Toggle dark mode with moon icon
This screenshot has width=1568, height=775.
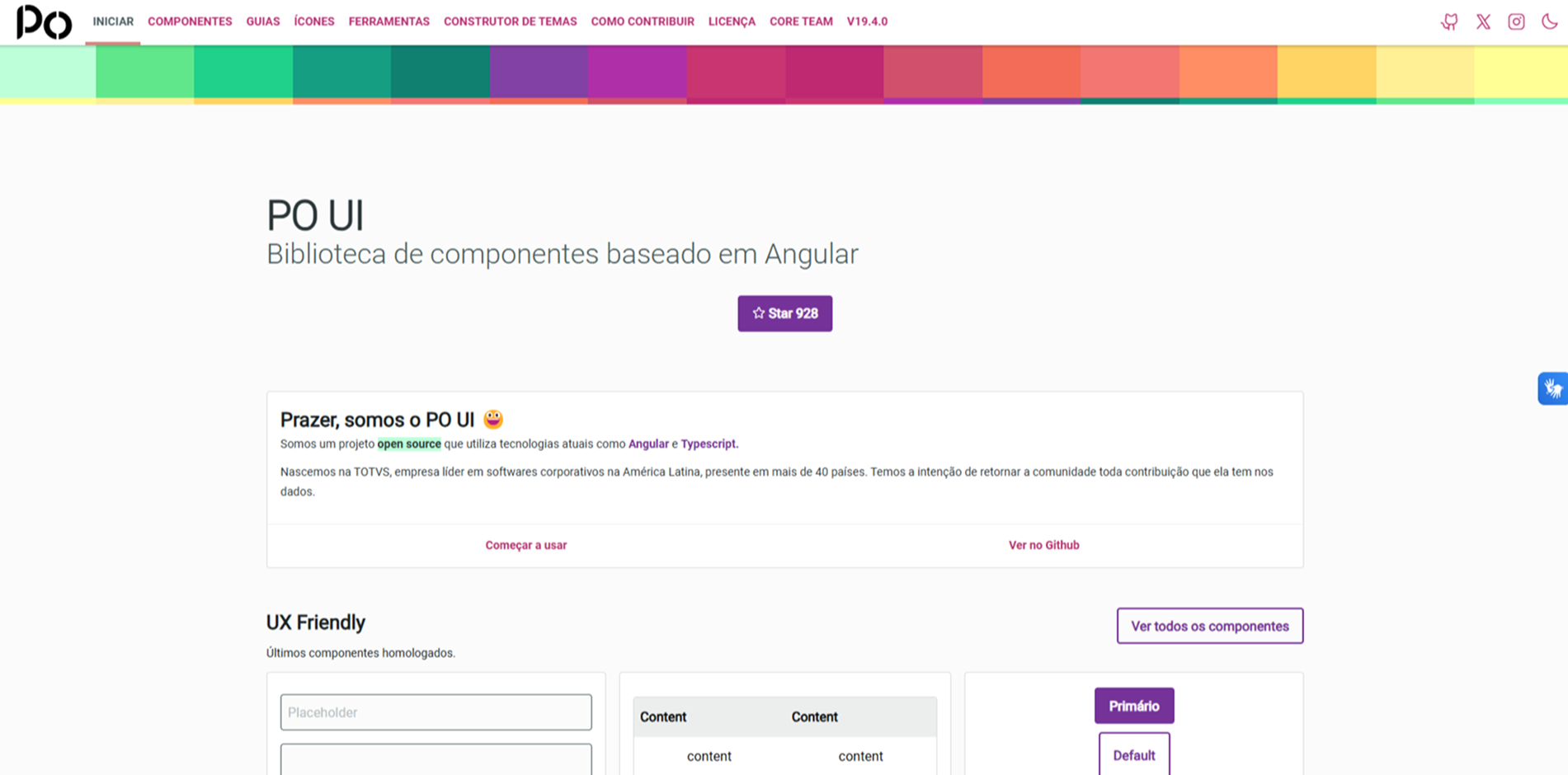[x=1549, y=22]
